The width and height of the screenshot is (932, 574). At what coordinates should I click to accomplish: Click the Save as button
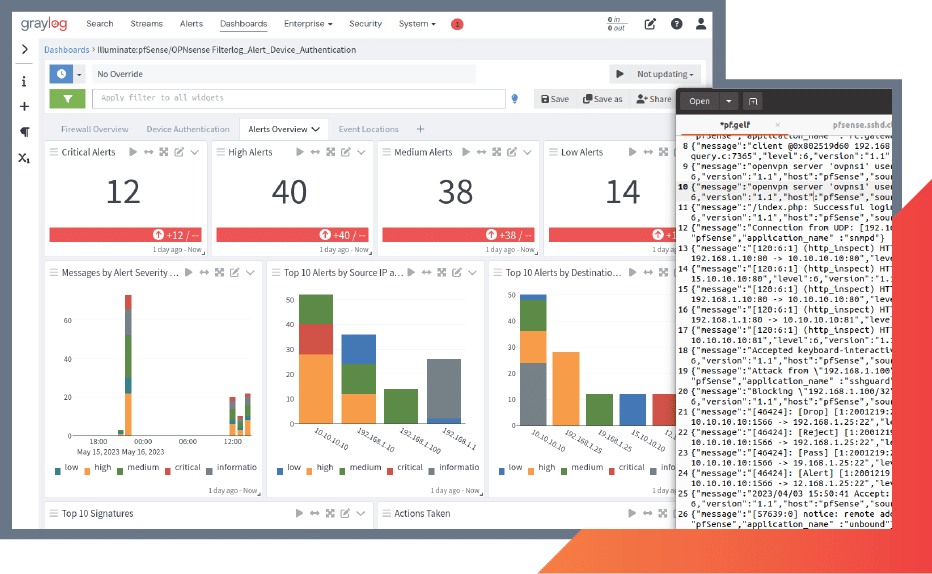click(603, 99)
